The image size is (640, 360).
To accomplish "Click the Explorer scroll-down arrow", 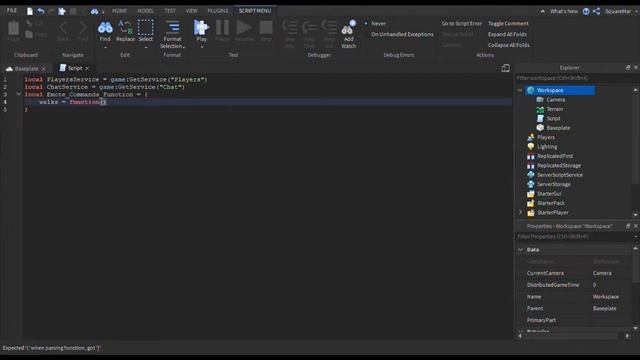I will (636, 214).
